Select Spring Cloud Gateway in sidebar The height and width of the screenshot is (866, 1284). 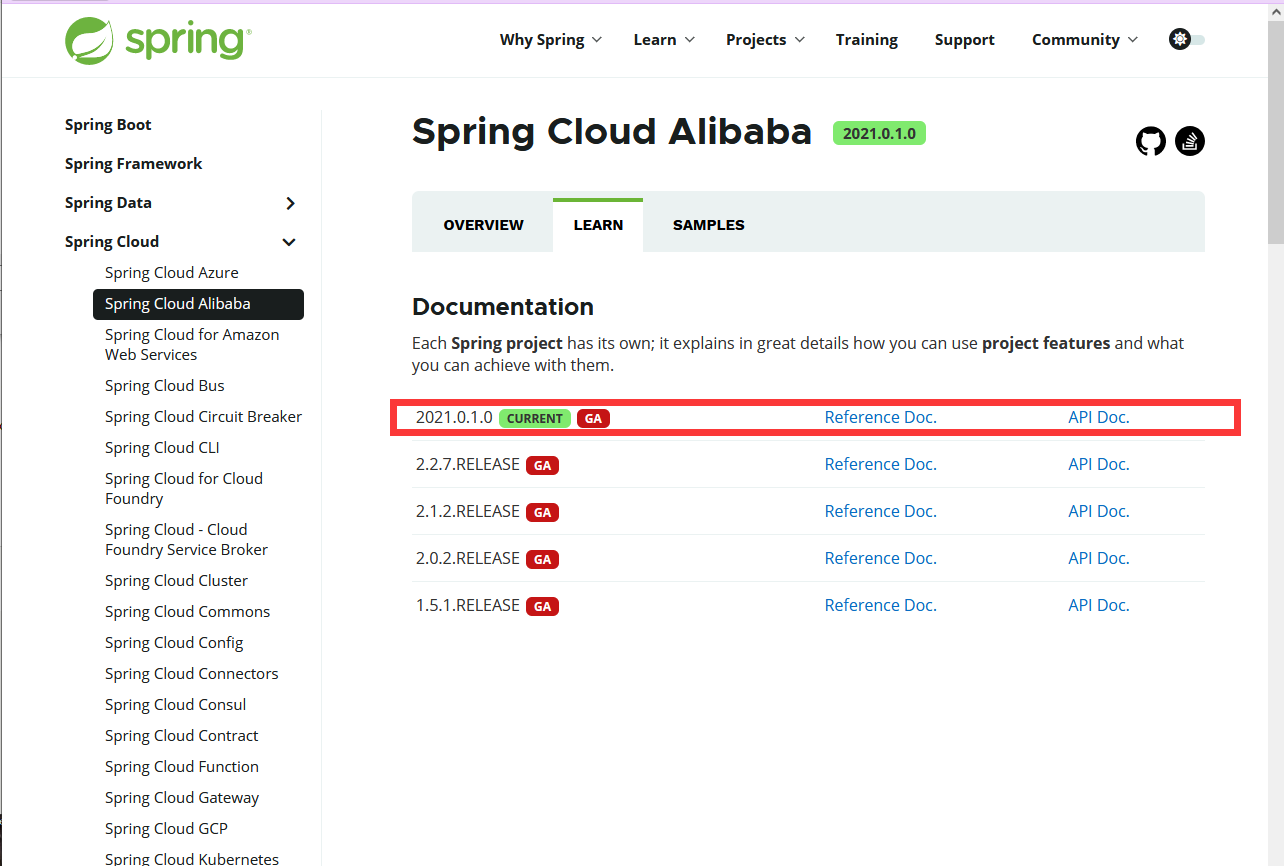[x=182, y=798]
